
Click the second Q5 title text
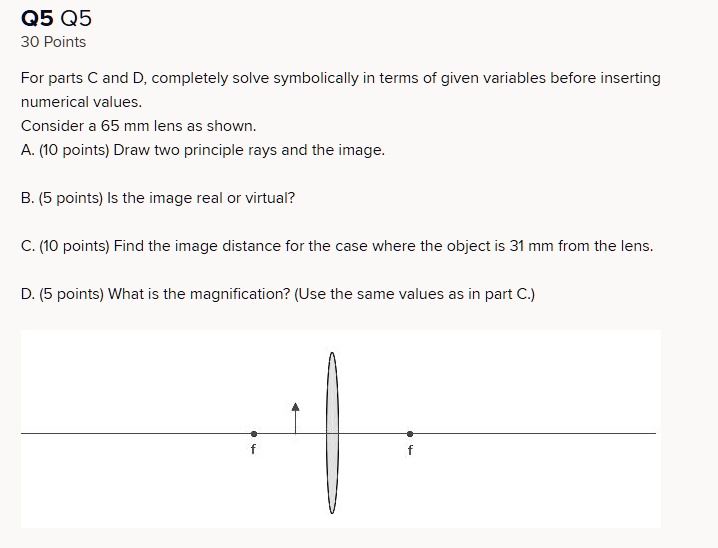click(76, 18)
